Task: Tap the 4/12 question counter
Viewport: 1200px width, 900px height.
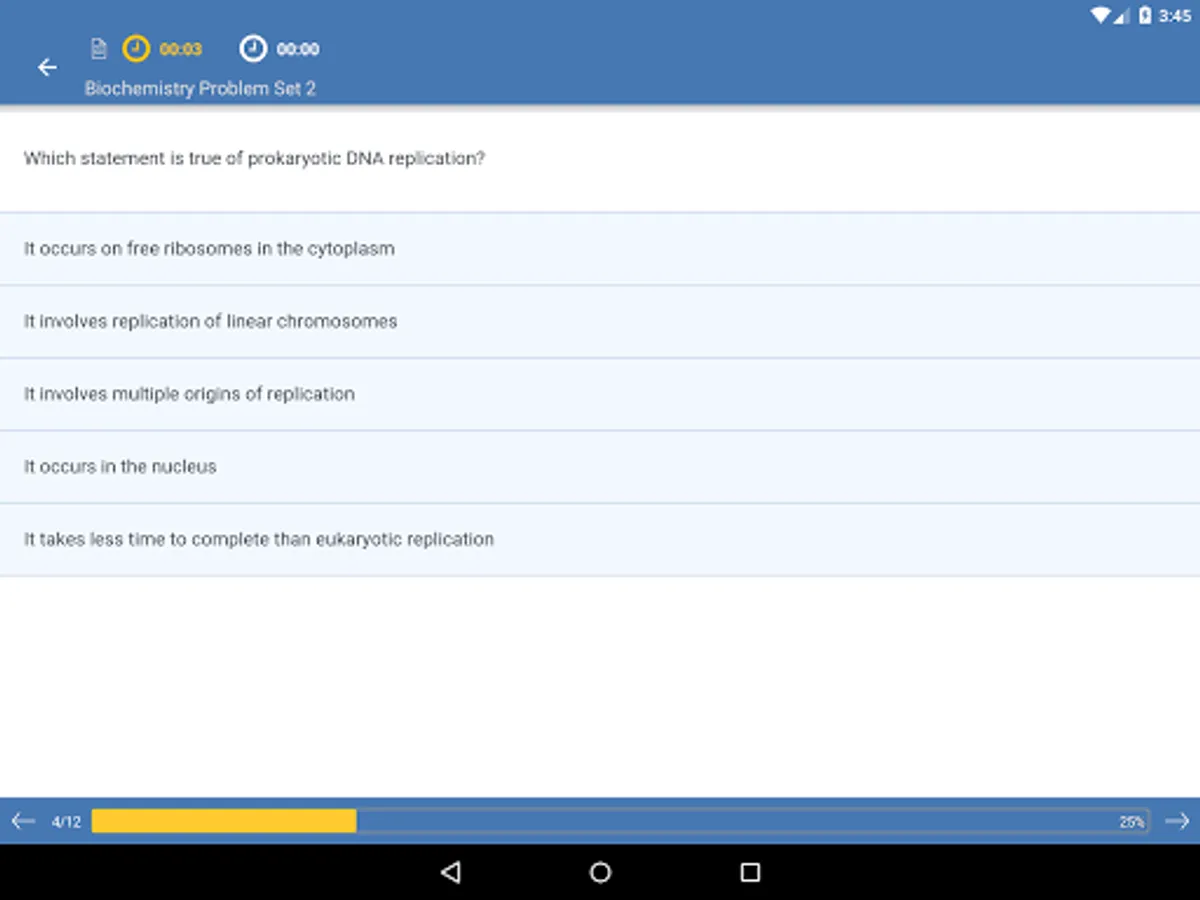Action: click(x=66, y=822)
